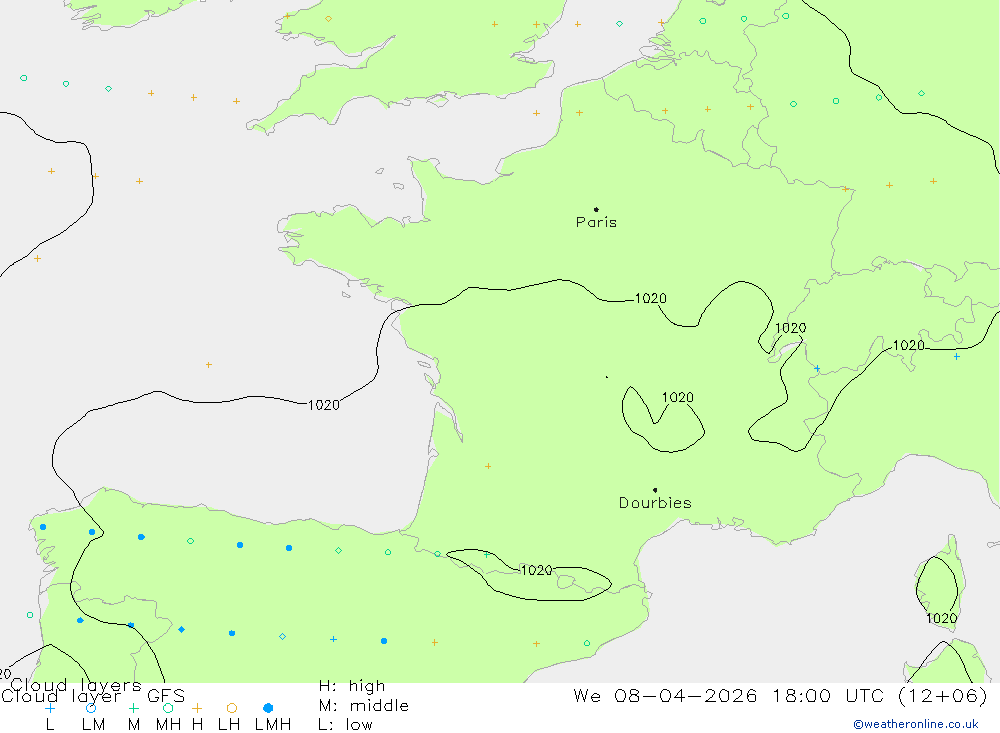This screenshot has height=733, width=1000.
Task: Click the 1020 isobar label below Paris
Action: (651, 299)
